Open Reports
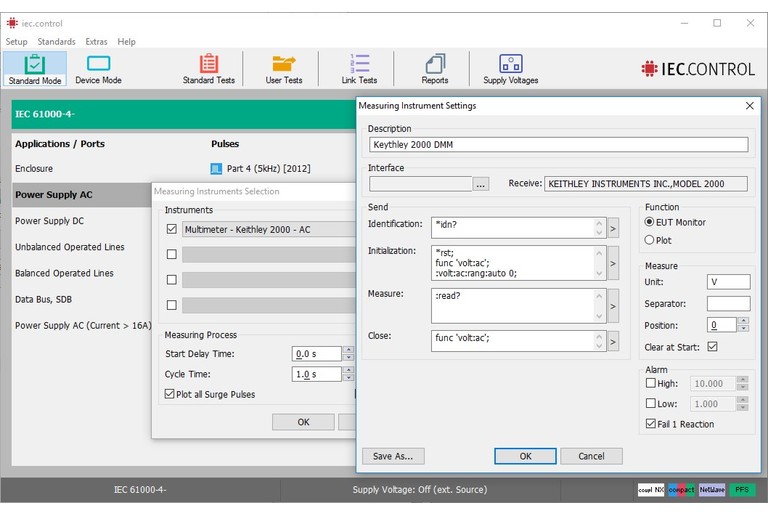This screenshot has width=768, height=515. (x=435, y=69)
